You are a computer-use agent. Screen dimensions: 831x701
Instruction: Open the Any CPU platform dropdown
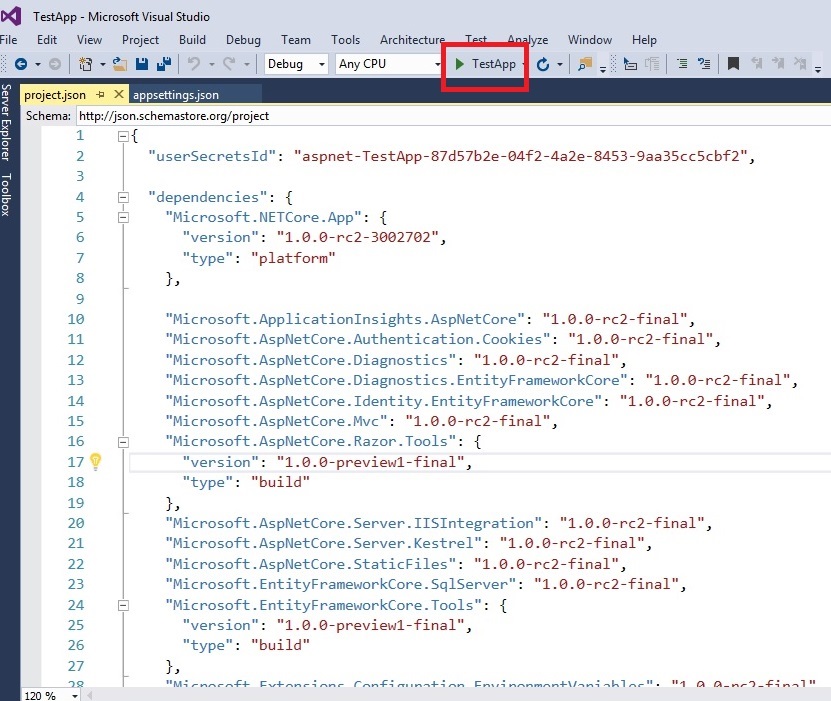[x=437, y=65]
